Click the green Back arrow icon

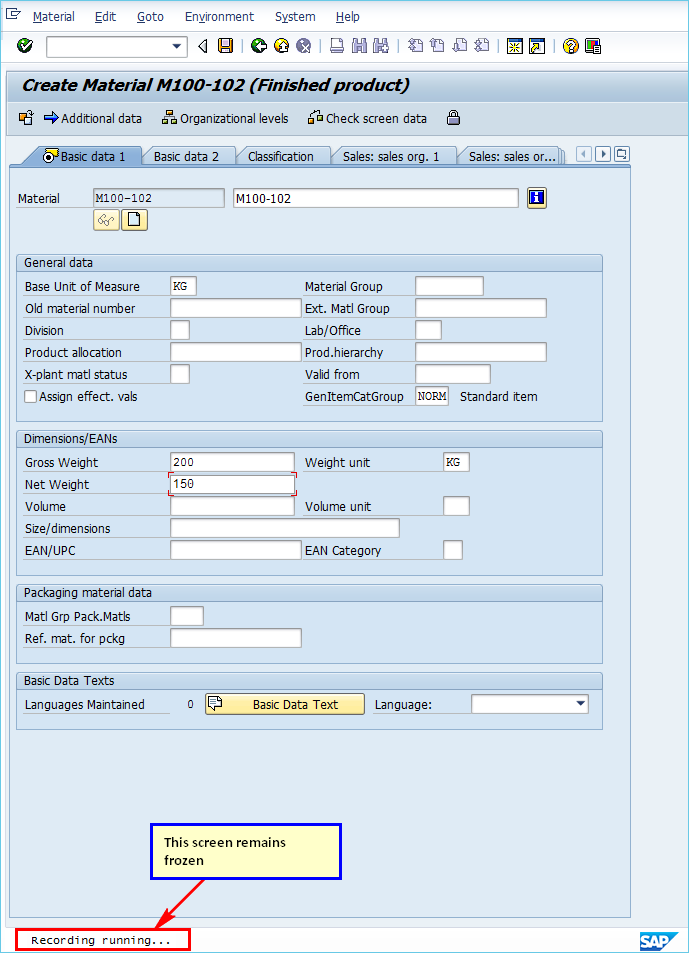(259, 46)
